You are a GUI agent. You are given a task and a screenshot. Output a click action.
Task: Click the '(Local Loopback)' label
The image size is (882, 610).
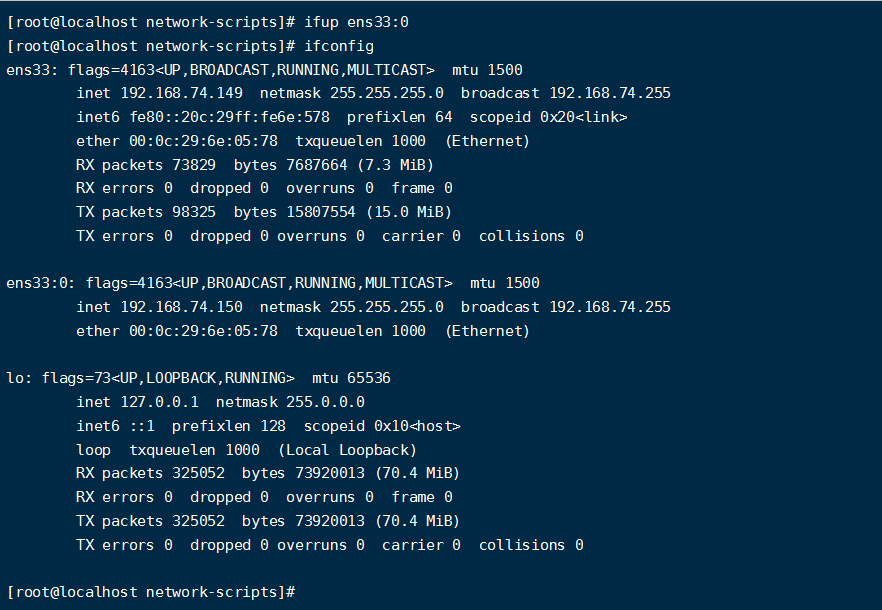coord(348,450)
